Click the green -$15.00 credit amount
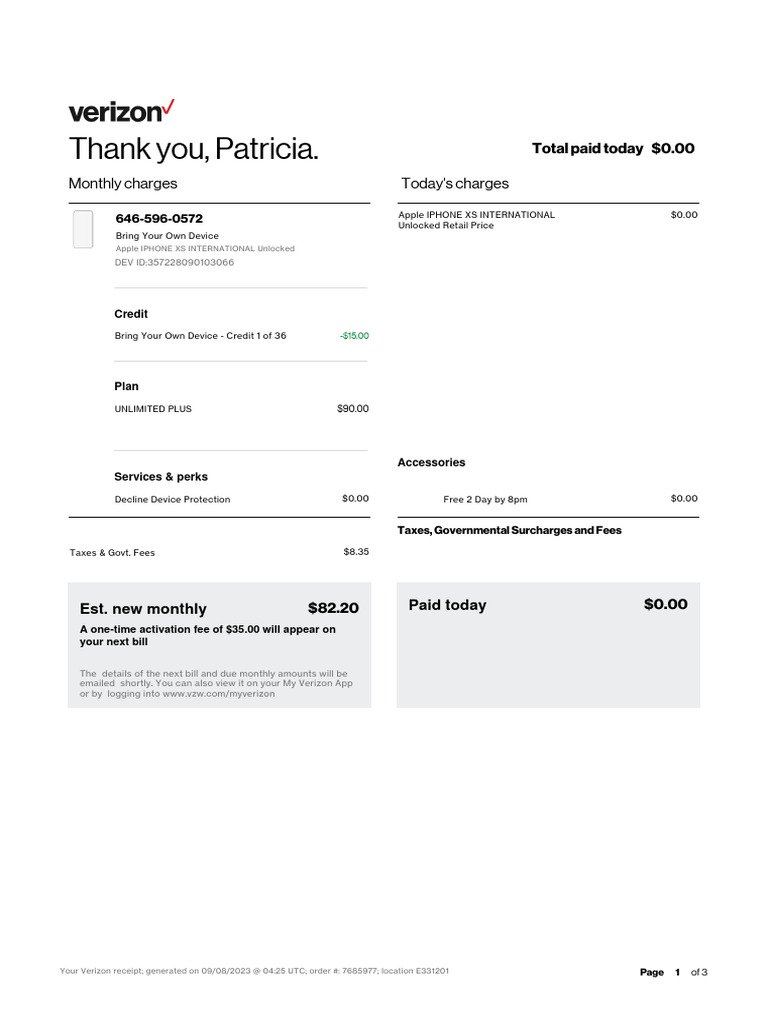This screenshot has height=1024, width=768. pyautogui.click(x=354, y=336)
